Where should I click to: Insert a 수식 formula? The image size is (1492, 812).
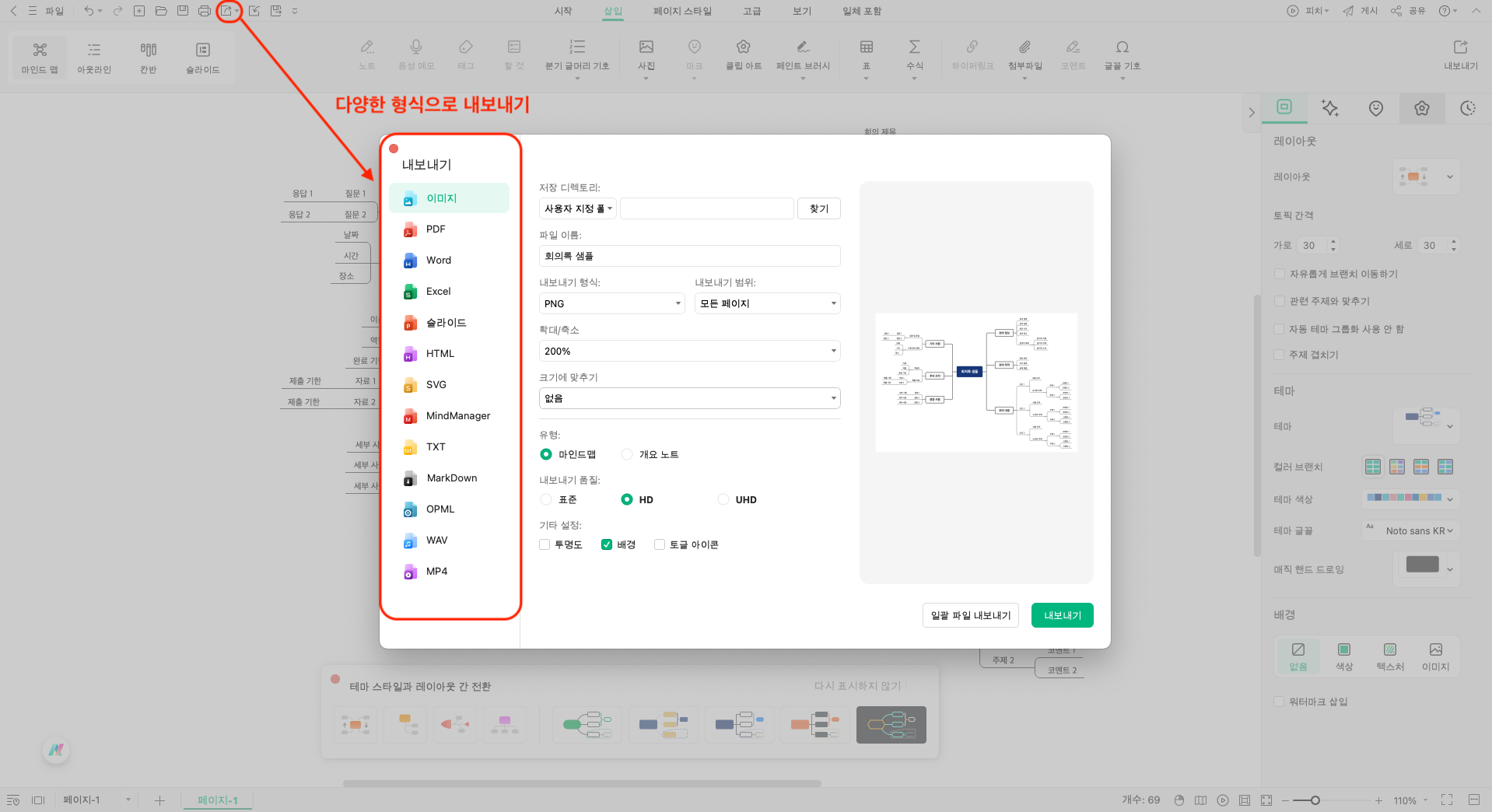[915, 54]
